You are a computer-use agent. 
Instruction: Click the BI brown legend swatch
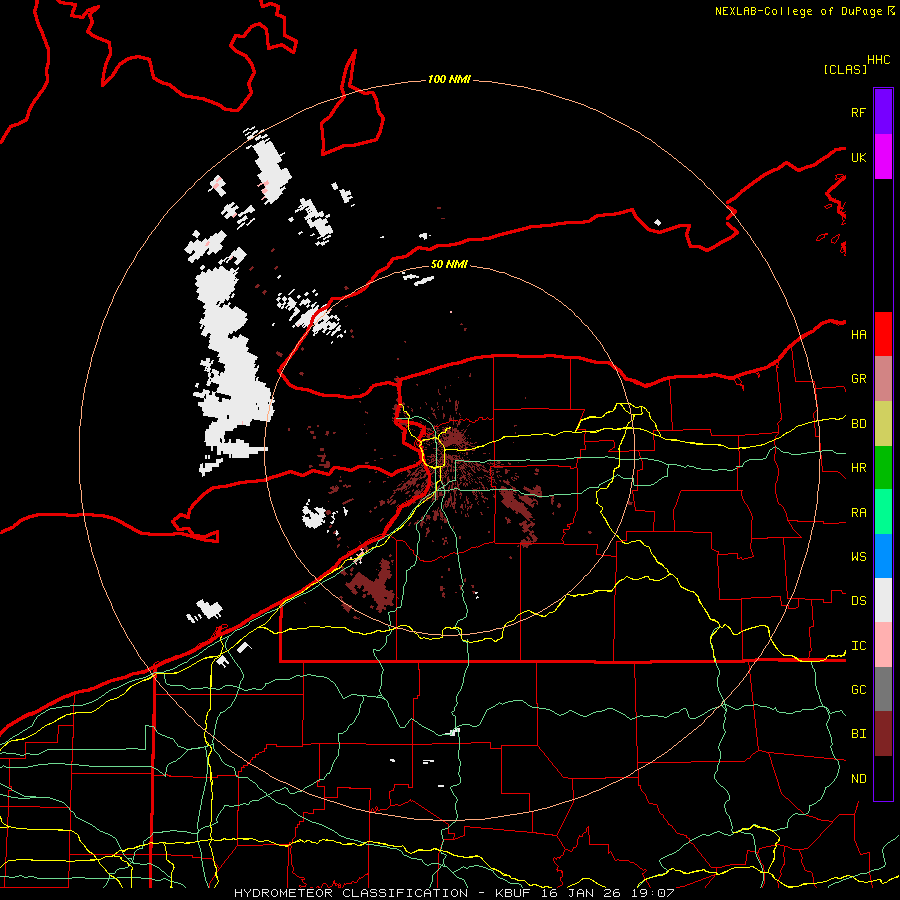(x=883, y=734)
